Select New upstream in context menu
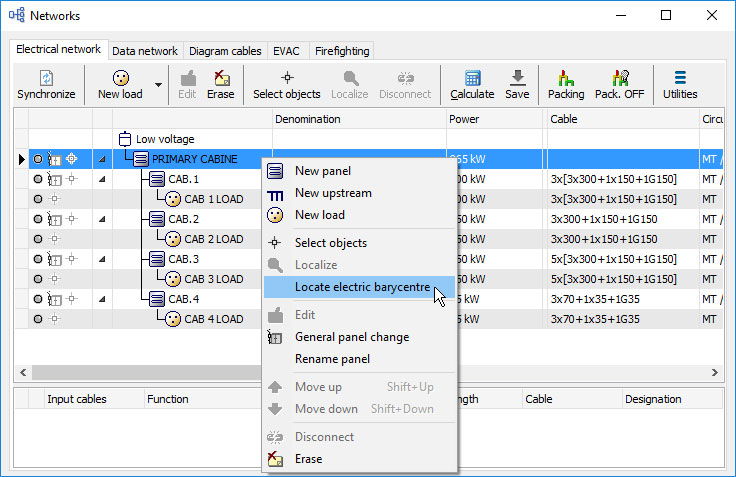 (332, 193)
